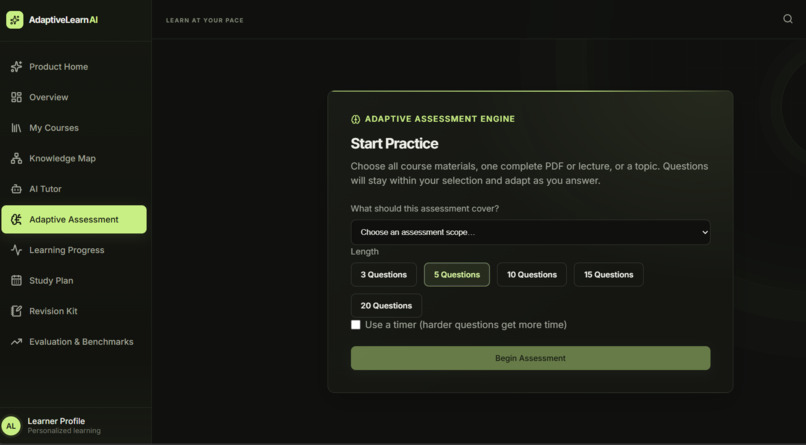Click the Start Practice heading

(x=394, y=143)
